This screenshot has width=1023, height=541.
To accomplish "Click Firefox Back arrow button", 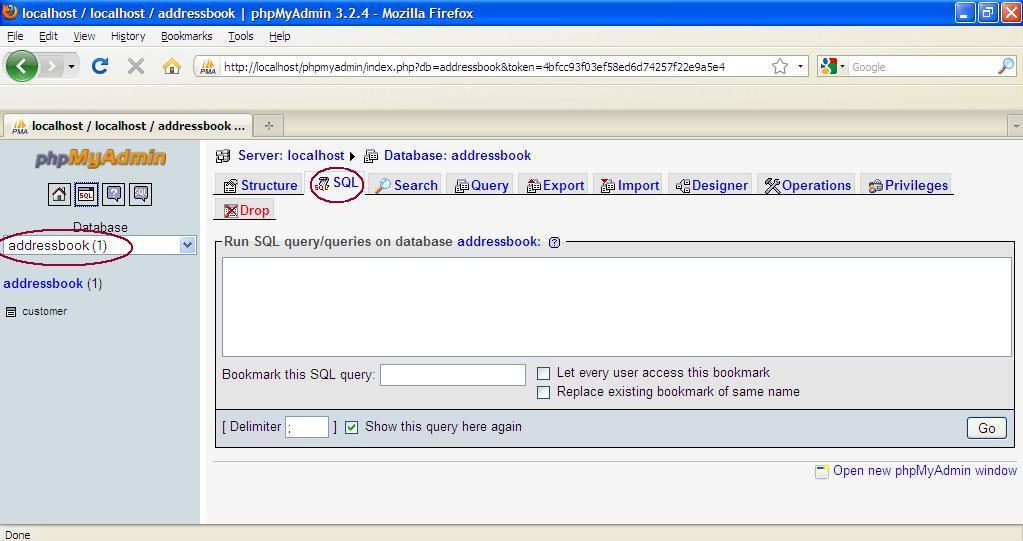I will pos(22,66).
